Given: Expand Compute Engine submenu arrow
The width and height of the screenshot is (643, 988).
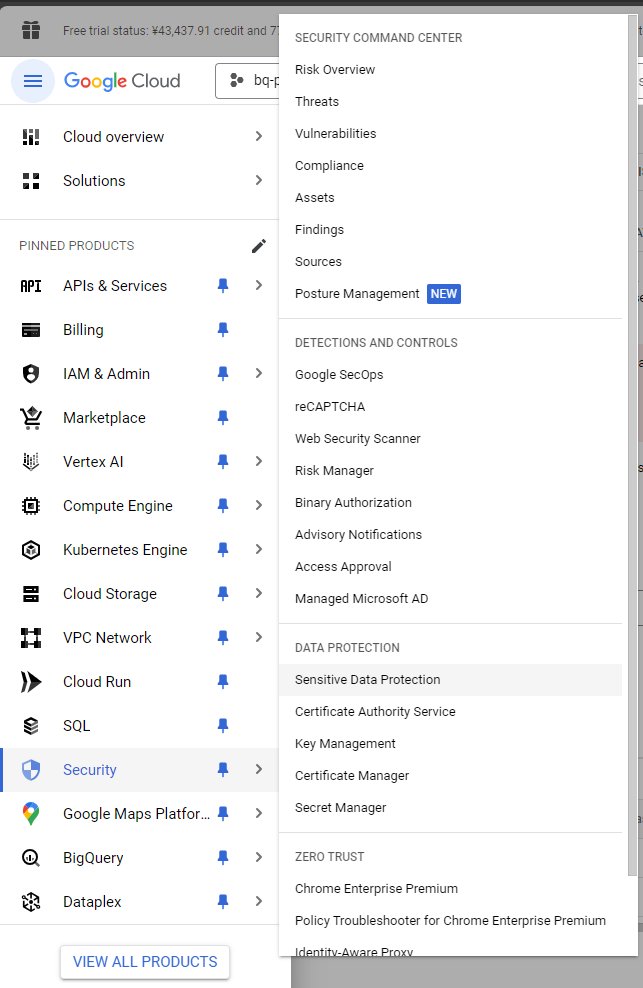Looking at the screenshot, I should [258, 505].
